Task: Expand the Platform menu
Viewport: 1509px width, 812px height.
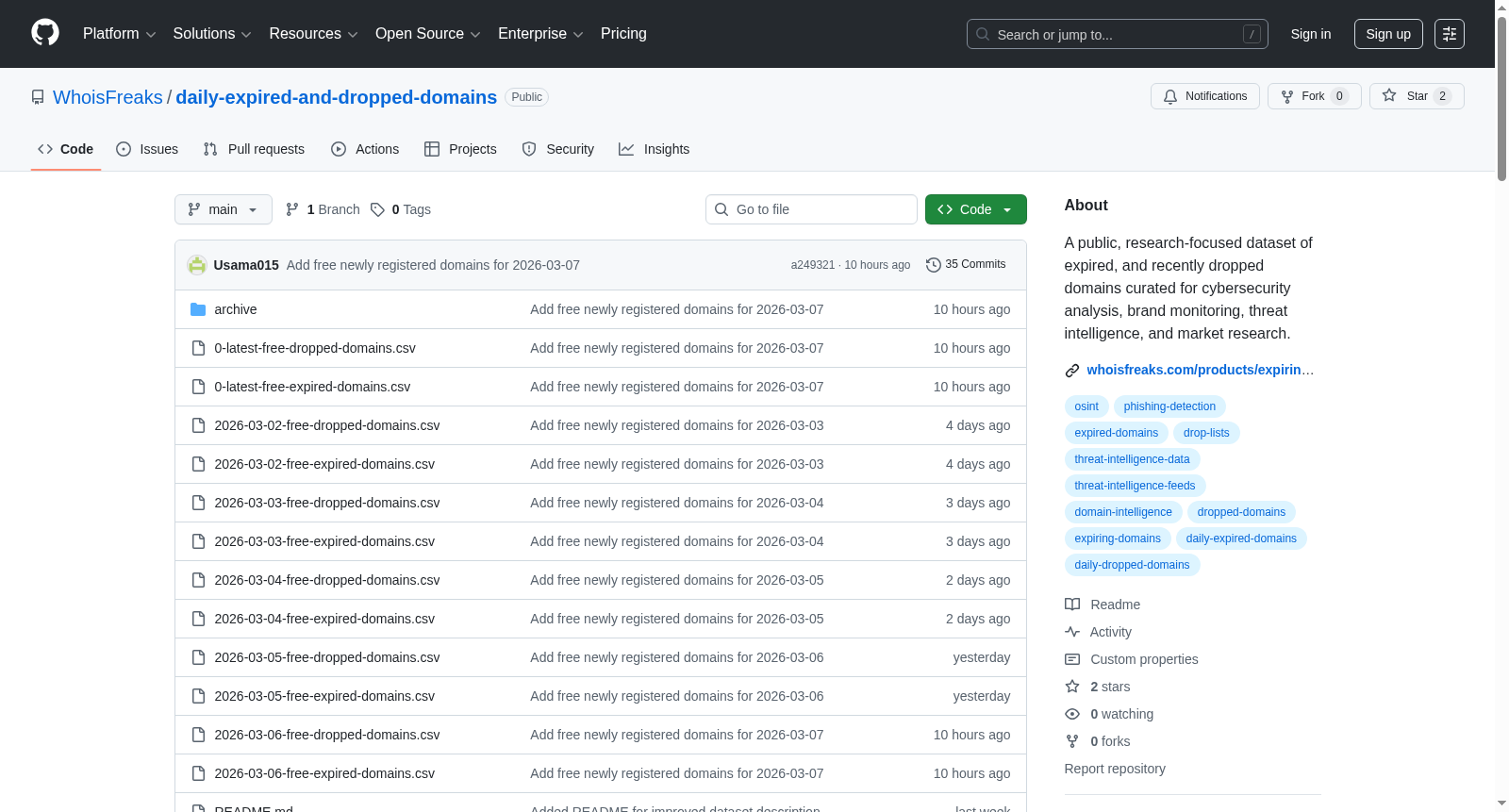Action: 120,34
